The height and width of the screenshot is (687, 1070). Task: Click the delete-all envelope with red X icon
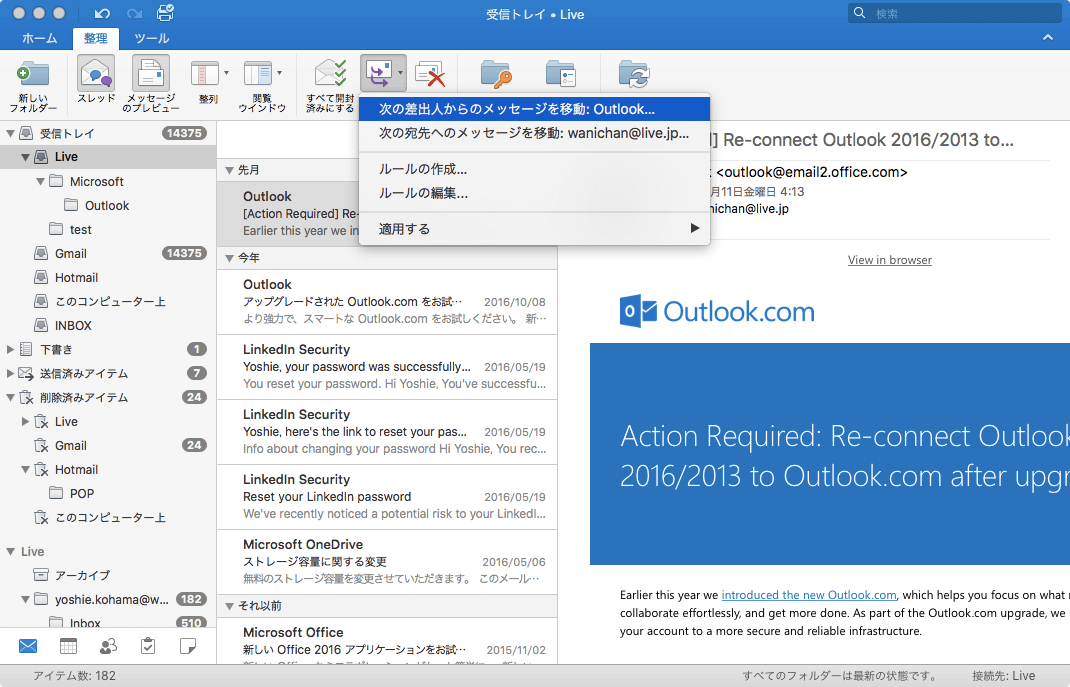click(x=431, y=74)
